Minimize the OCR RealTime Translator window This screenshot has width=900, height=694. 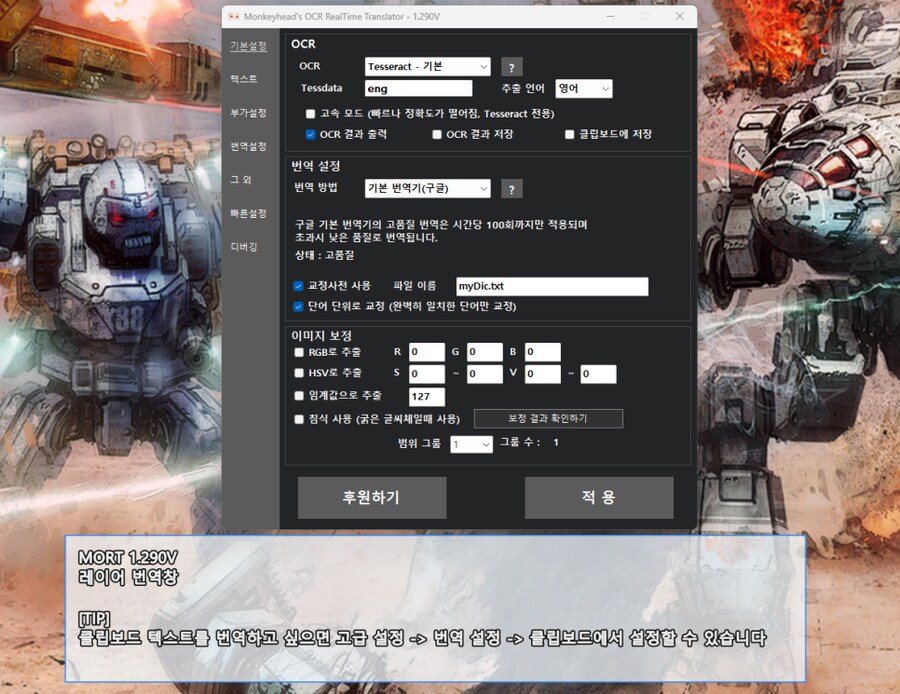[610, 16]
